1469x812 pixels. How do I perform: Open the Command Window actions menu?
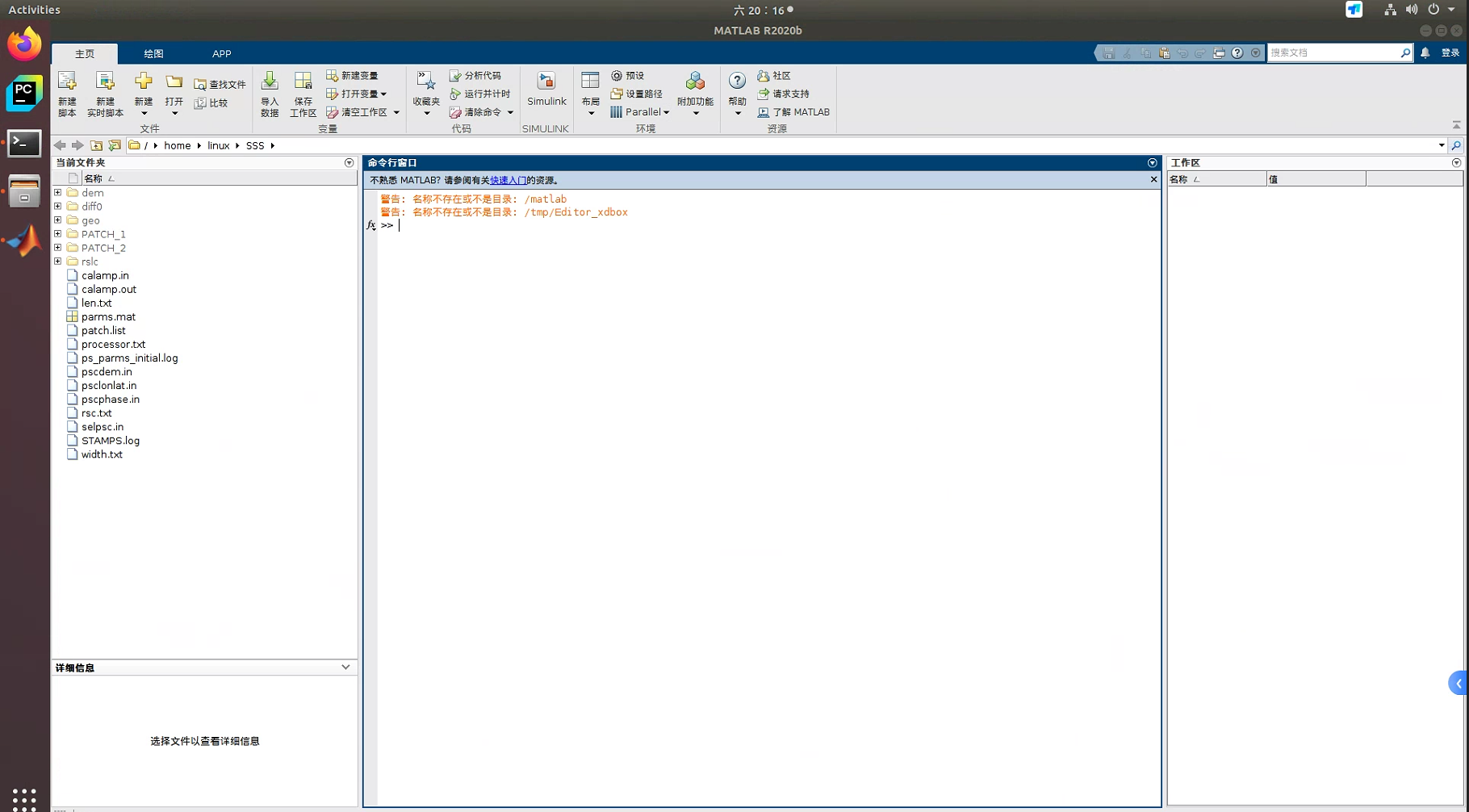(1153, 163)
